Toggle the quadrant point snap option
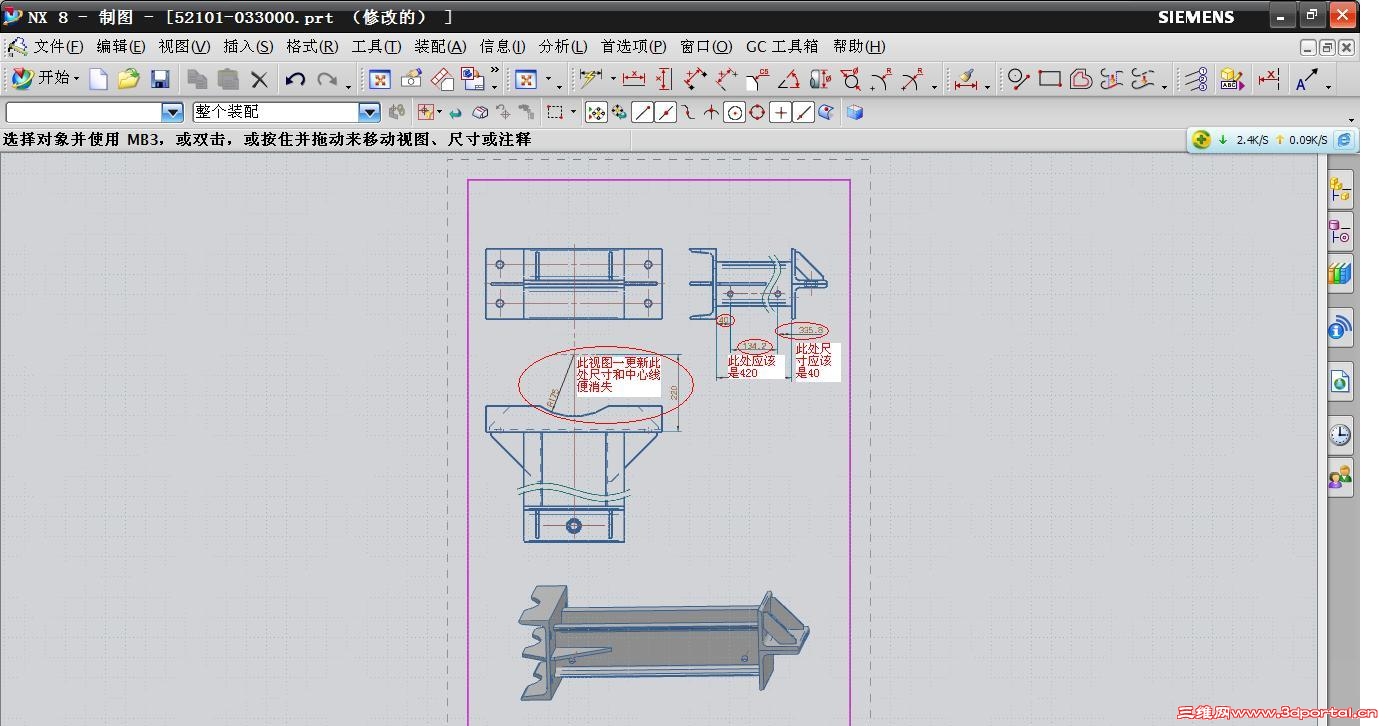The height and width of the screenshot is (726, 1397). tap(757, 113)
